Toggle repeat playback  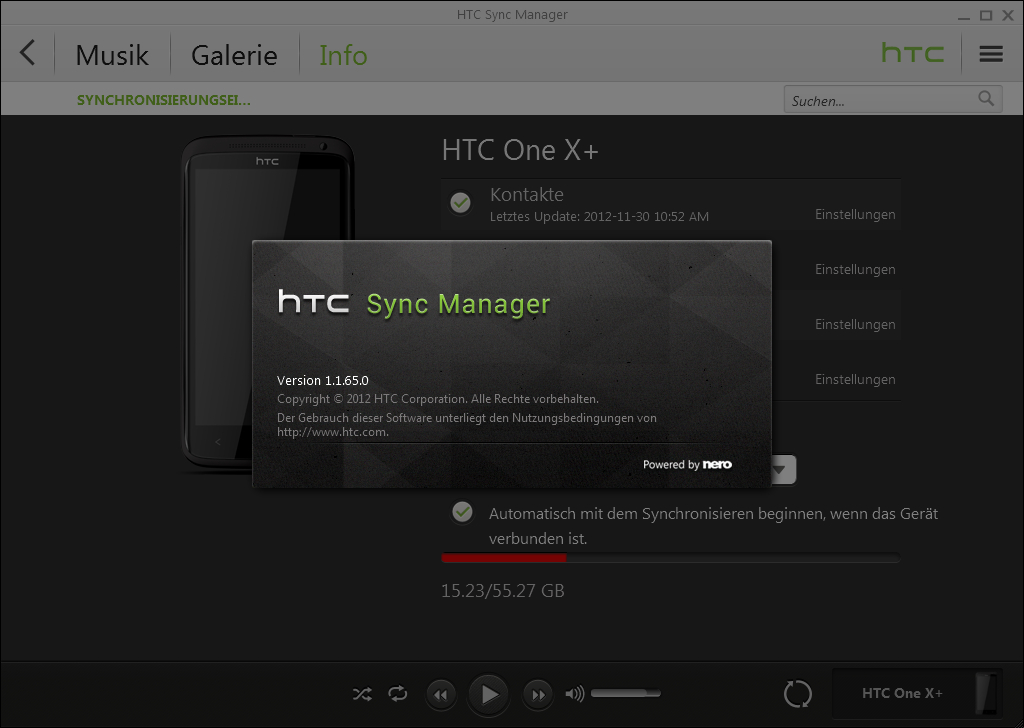[x=398, y=693]
